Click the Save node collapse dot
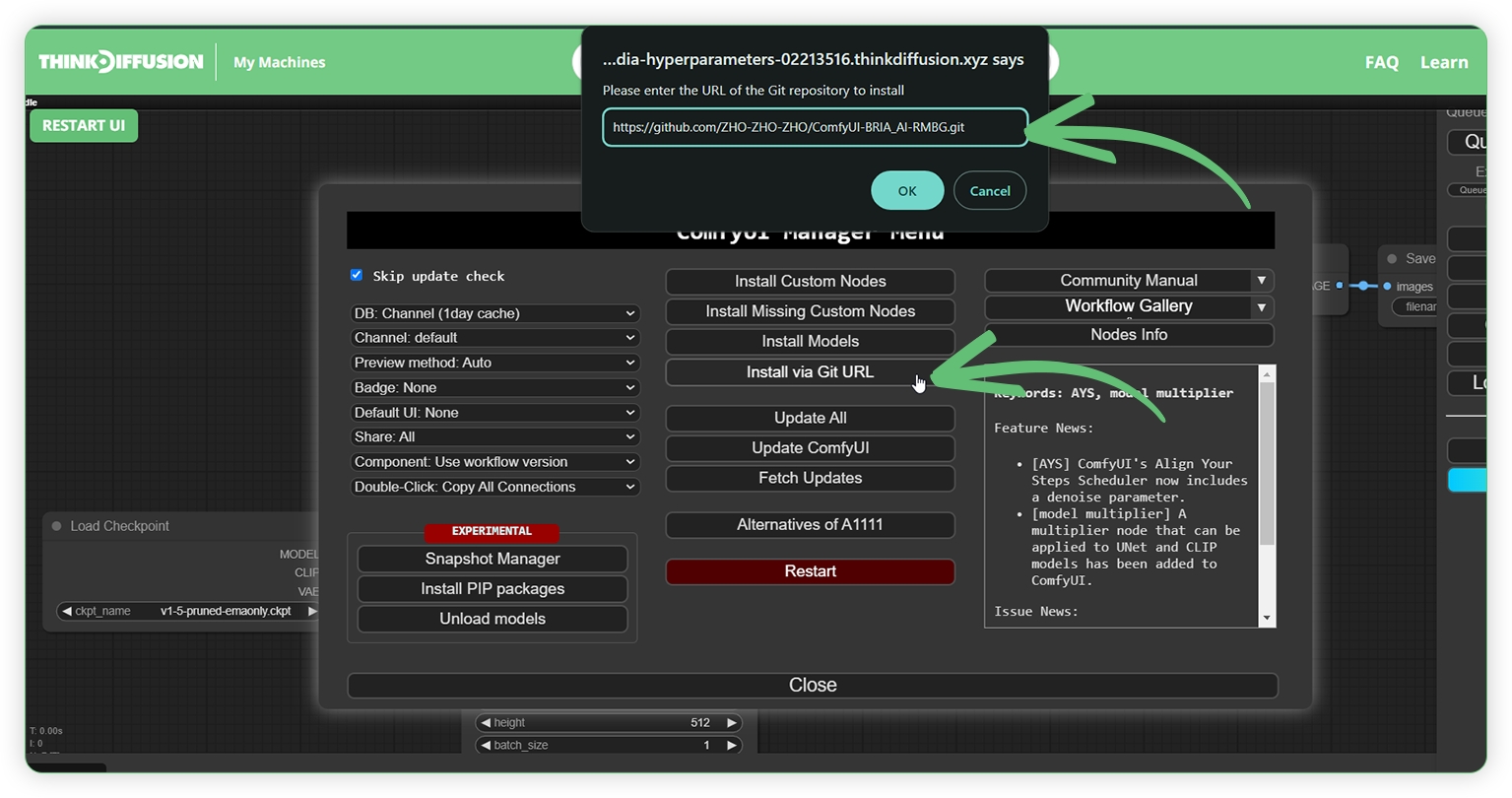This screenshot has width=1512, height=798. (x=1392, y=259)
